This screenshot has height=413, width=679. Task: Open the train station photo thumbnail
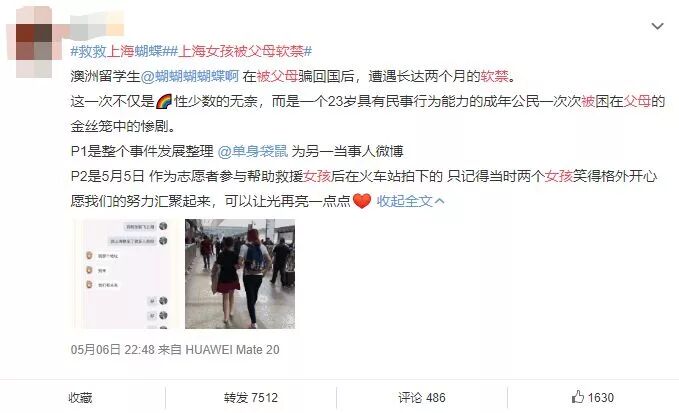[x=240, y=274]
